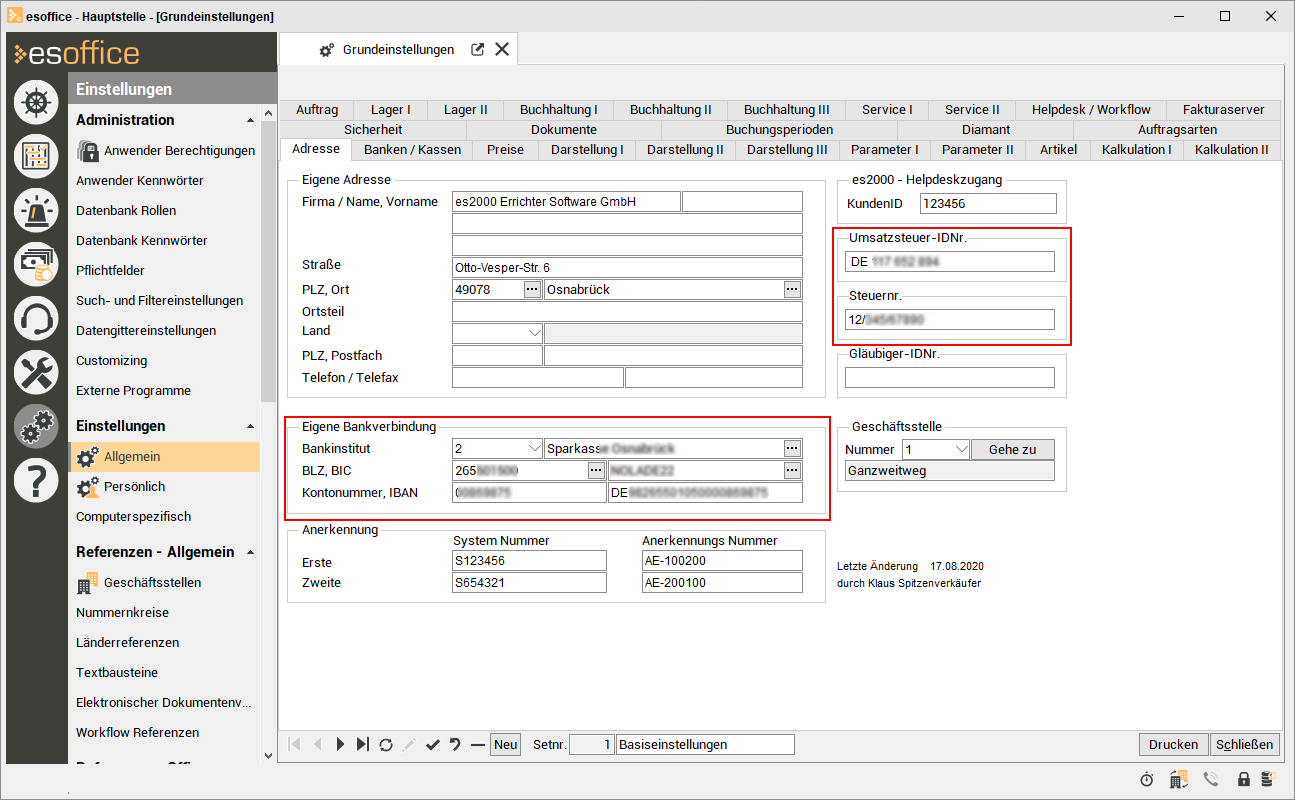Click the Straße input field
Image resolution: width=1295 pixels, height=800 pixels.
tap(627, 268)
